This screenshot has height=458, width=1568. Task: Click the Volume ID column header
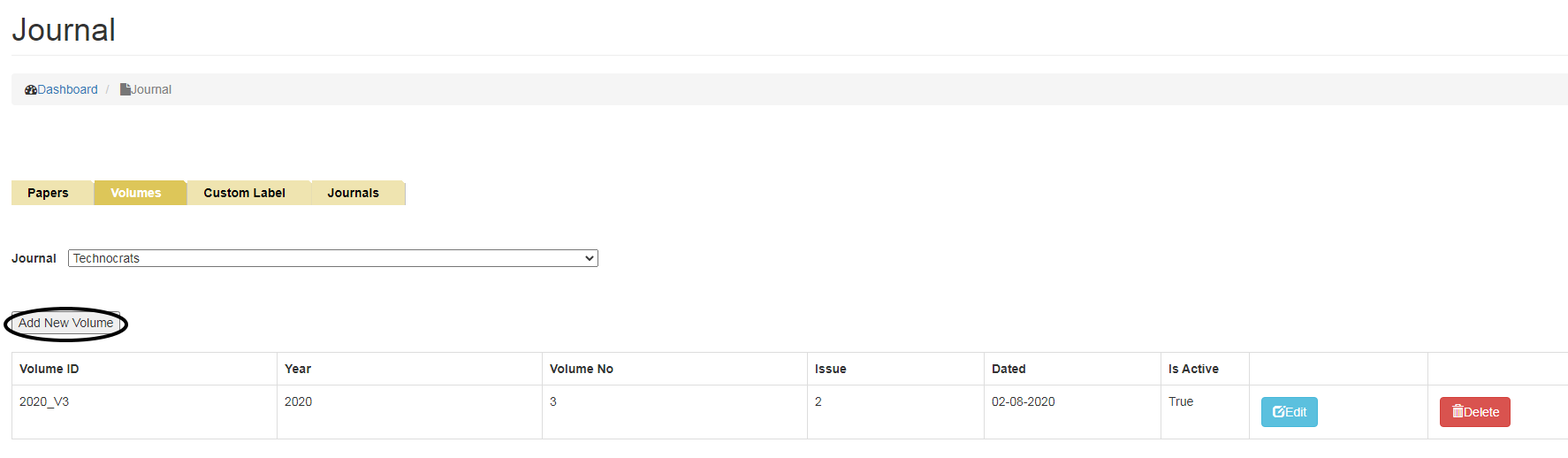point(49,369)
